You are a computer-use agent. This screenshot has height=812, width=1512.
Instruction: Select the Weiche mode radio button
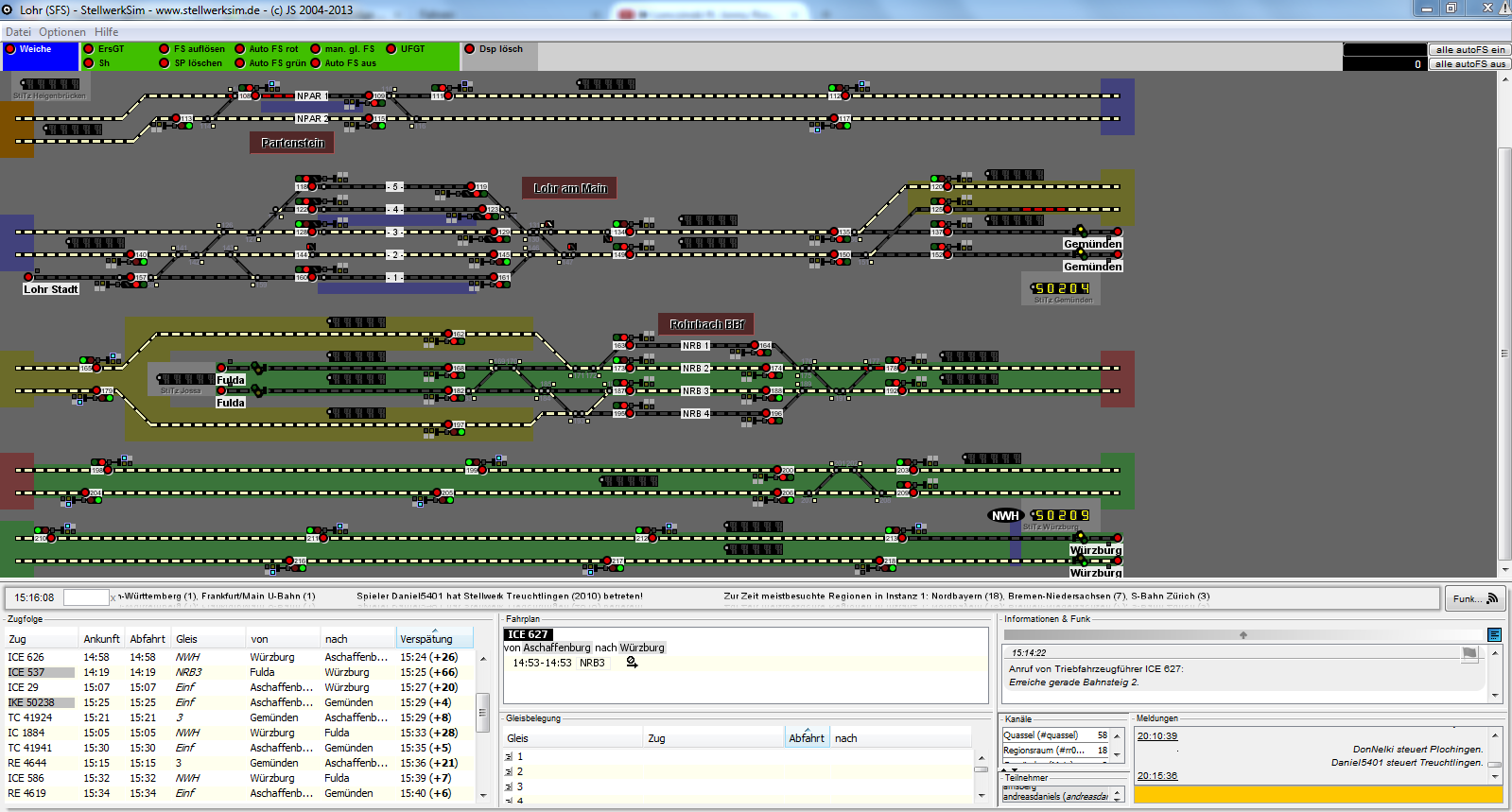pyautogui.click(x=11, y=49)
